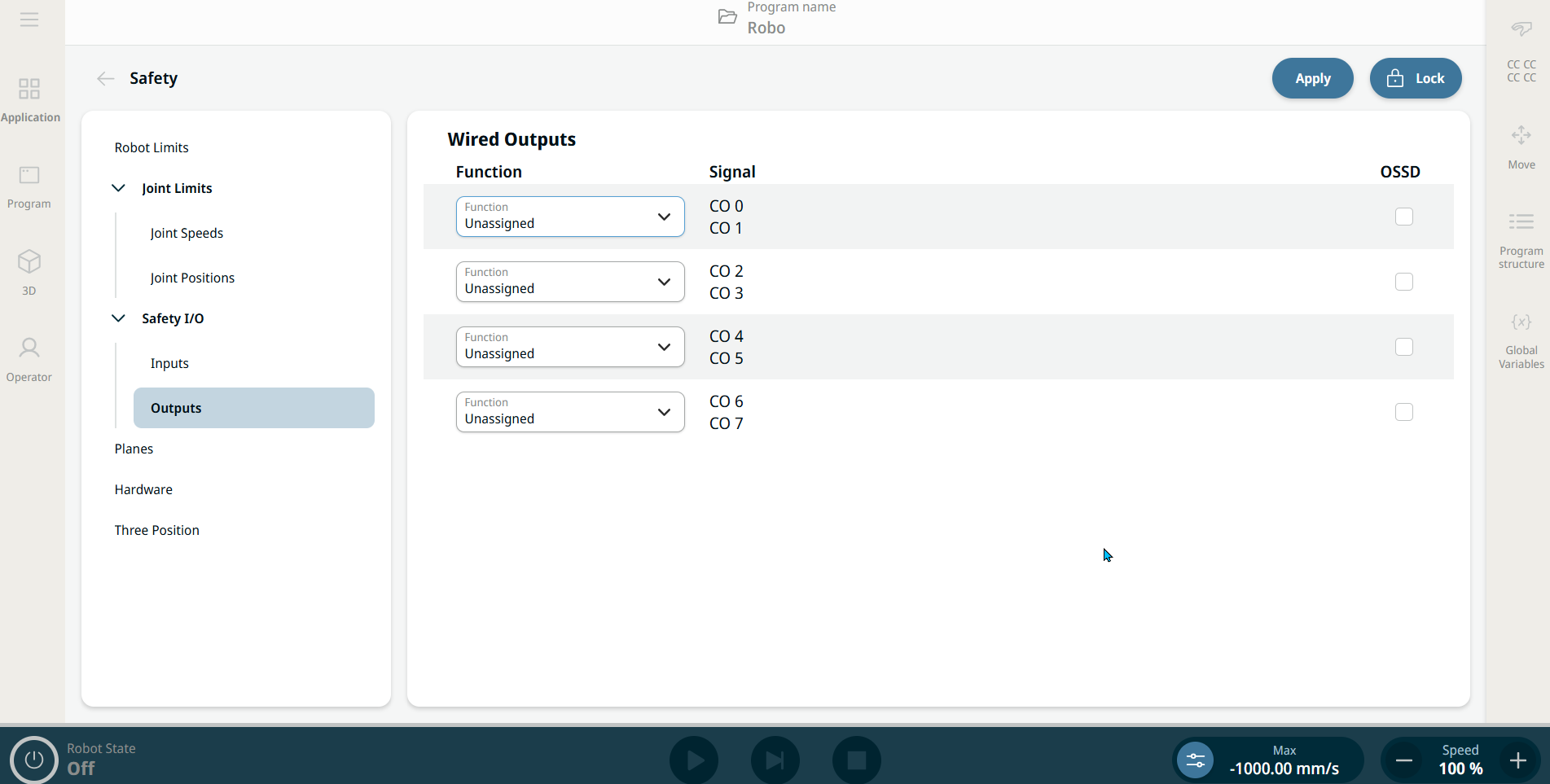This screenshot has height=784, width=1550.
Task: Select Inputs under Safety I/O
Action: 169,363
